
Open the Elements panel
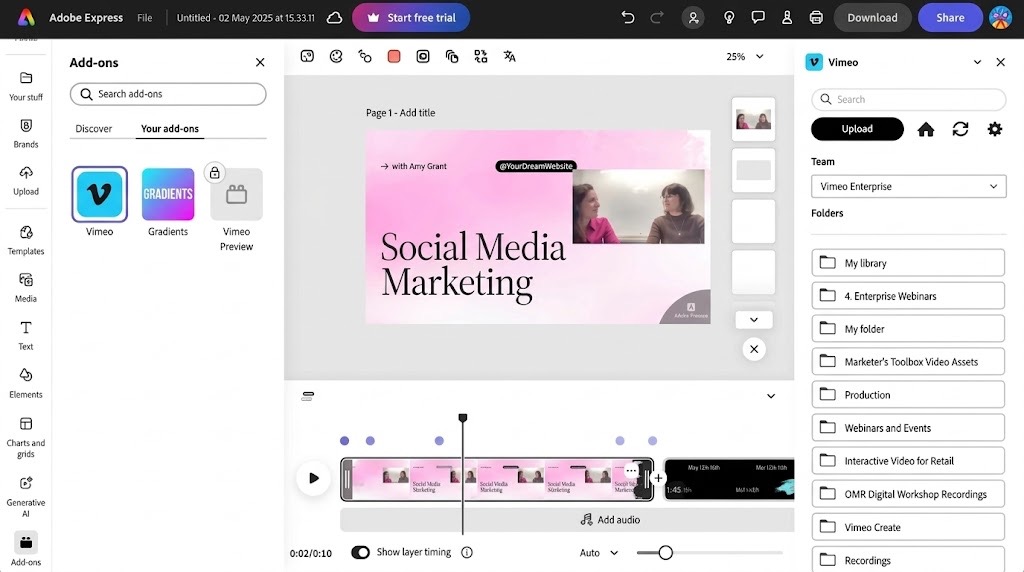(25, 383)
